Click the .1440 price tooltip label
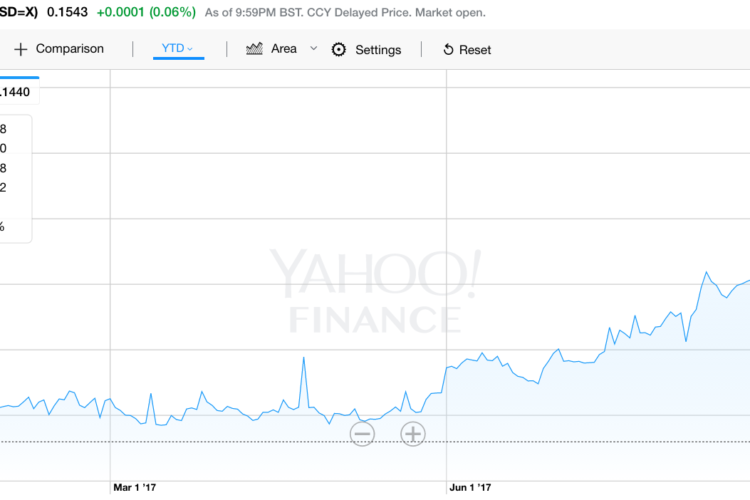Image resolution: width=750 pixels, height=500 pixels. pyautogui.click(x=15, y=92)
